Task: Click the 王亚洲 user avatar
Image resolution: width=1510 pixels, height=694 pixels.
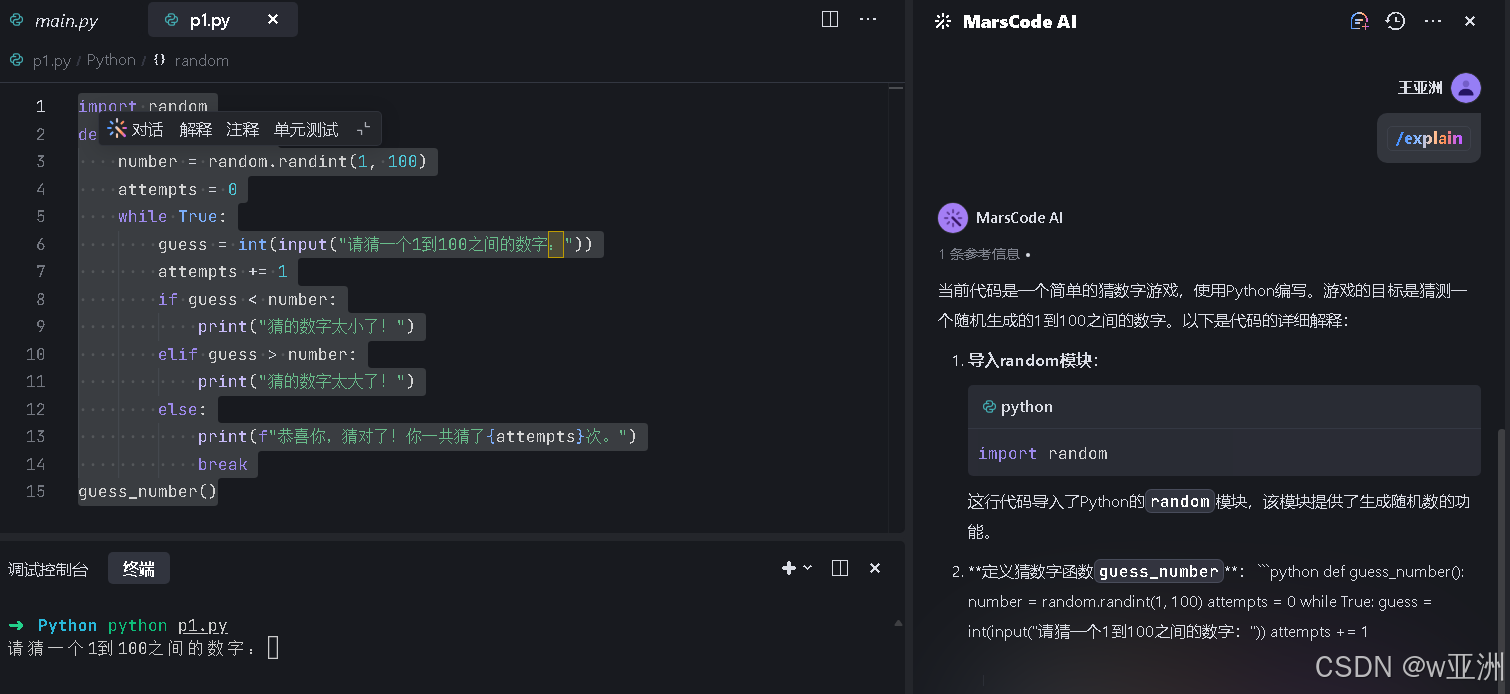Action: 1466,88
